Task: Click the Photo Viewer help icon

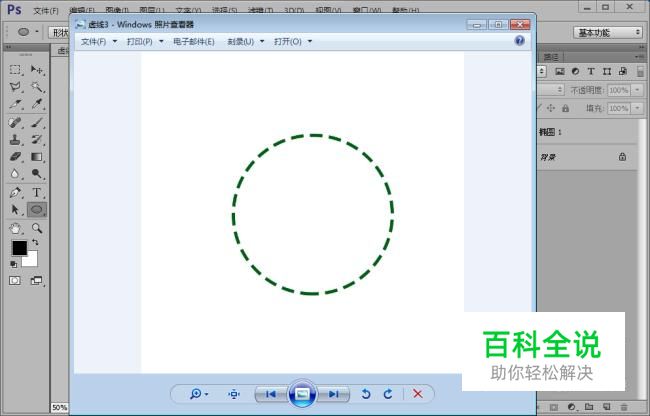Action: coord(519,41)
